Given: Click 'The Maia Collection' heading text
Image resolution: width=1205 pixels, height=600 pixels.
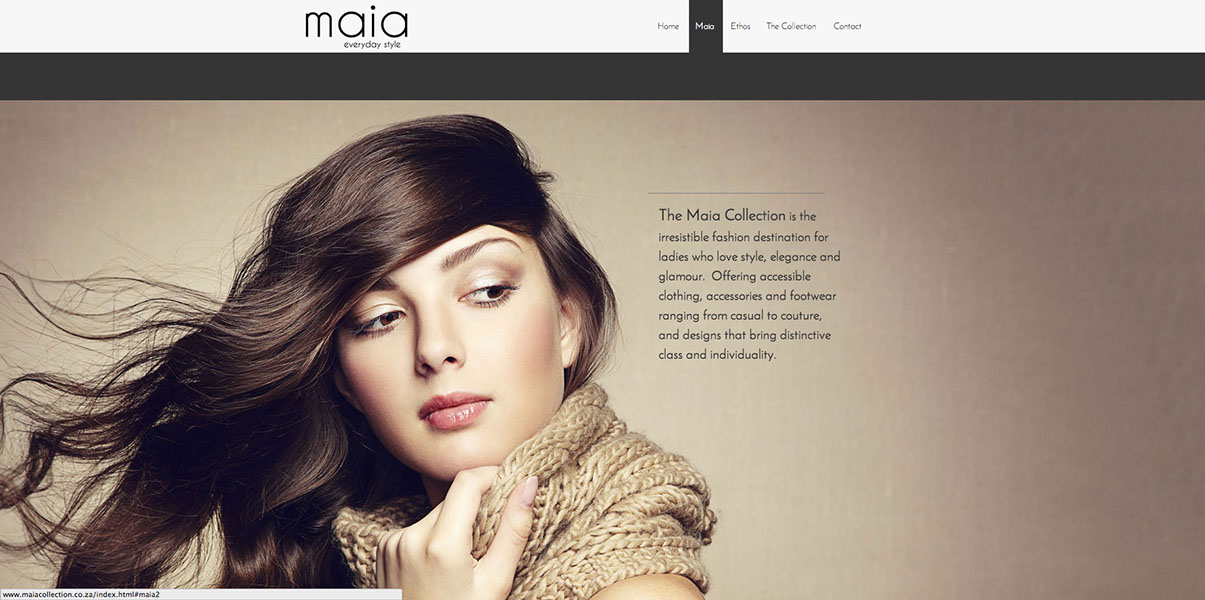Looking at the screenshot, I should click(x=722, y=215).
